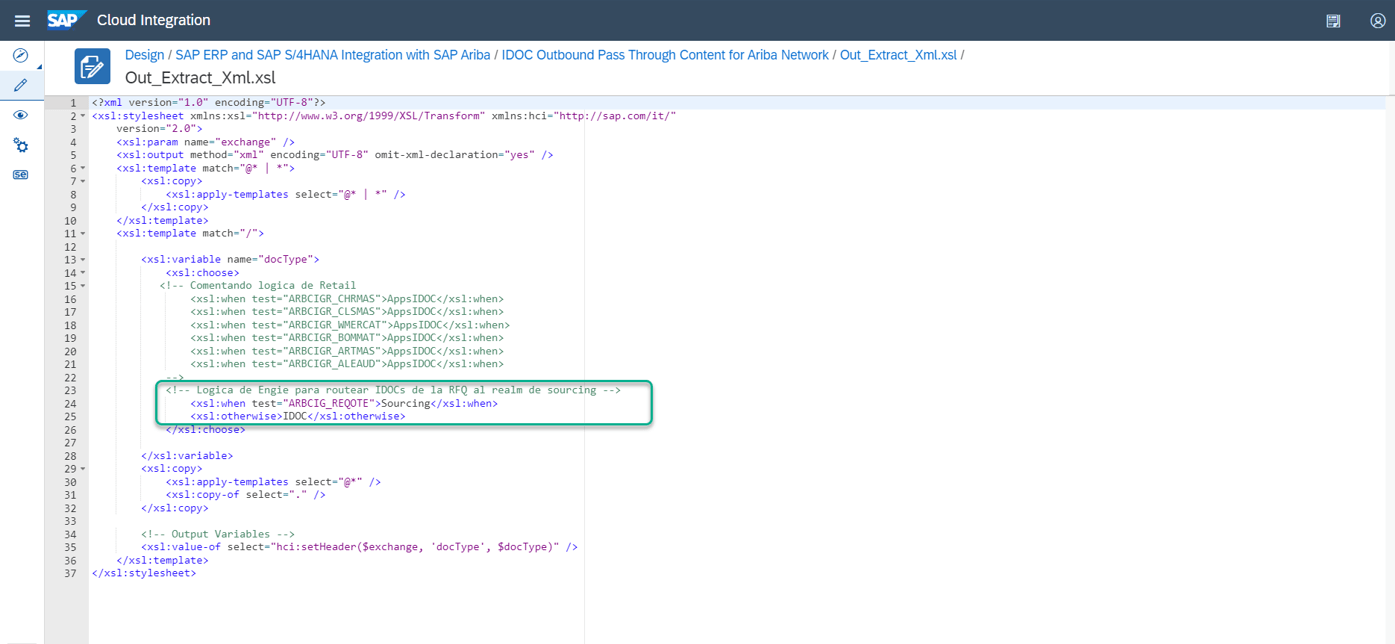This screenshot has height=644, width=1395.
Task: Select the Design pencil icon in the sidebar
Action: [x=20, y=86]
